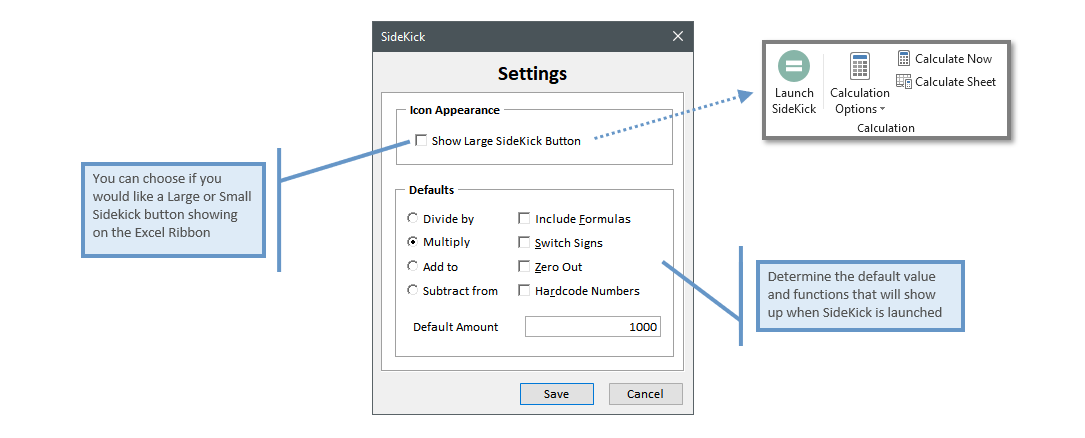This screenshot has width=1085, height=438.
Task: Check the Zero Out checkbox
Action: coord(524,266)
